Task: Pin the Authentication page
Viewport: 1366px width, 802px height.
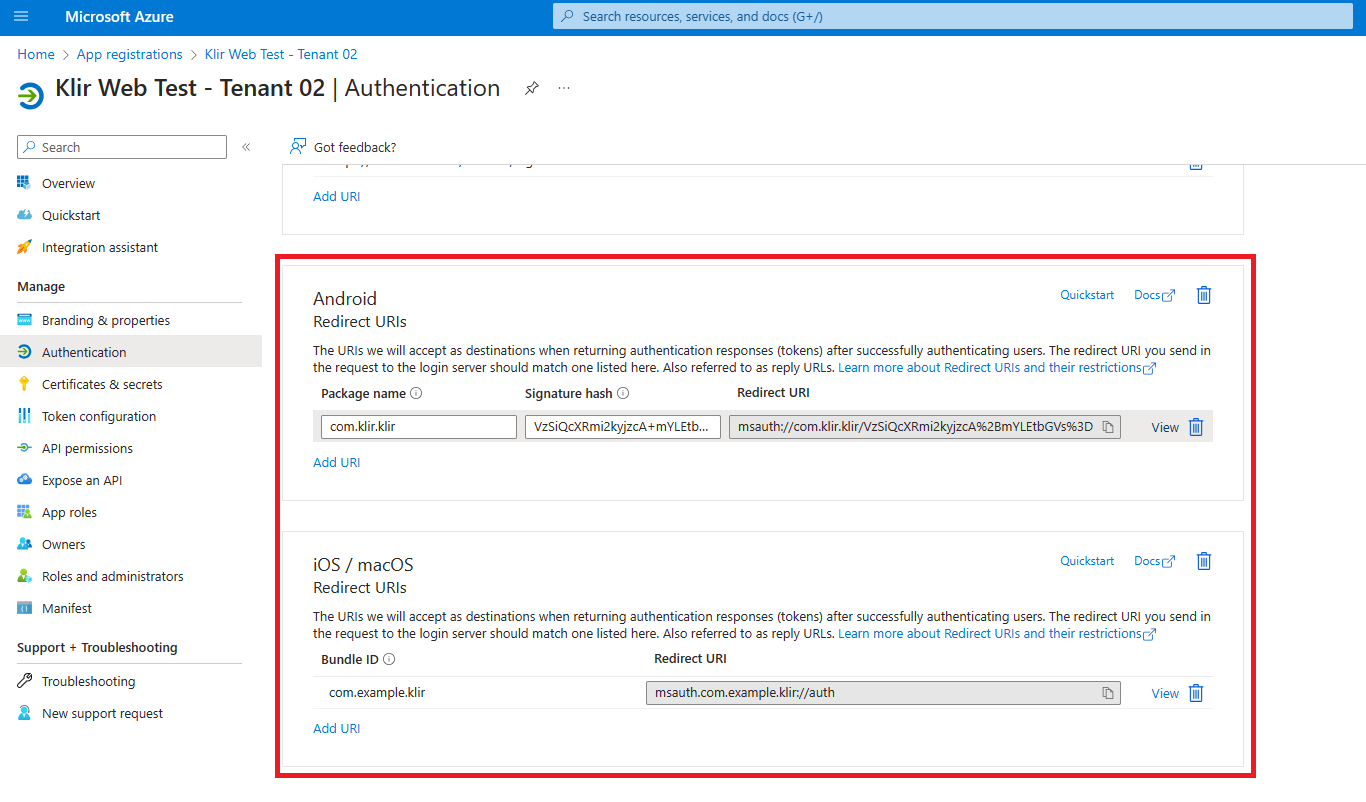Action: [x=532, y=88]
